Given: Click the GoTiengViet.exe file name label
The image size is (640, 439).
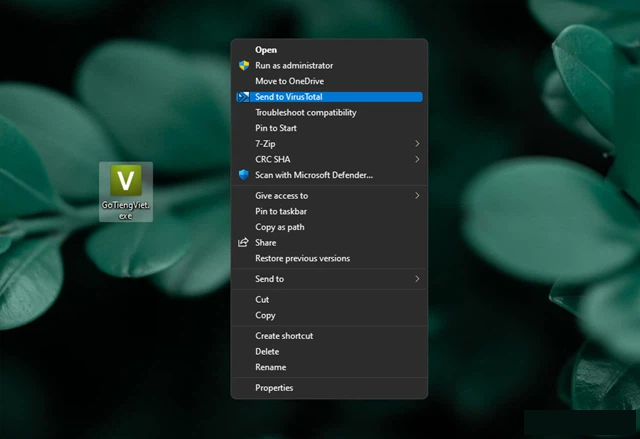Looking at the screenshot, I should (126, 210).
